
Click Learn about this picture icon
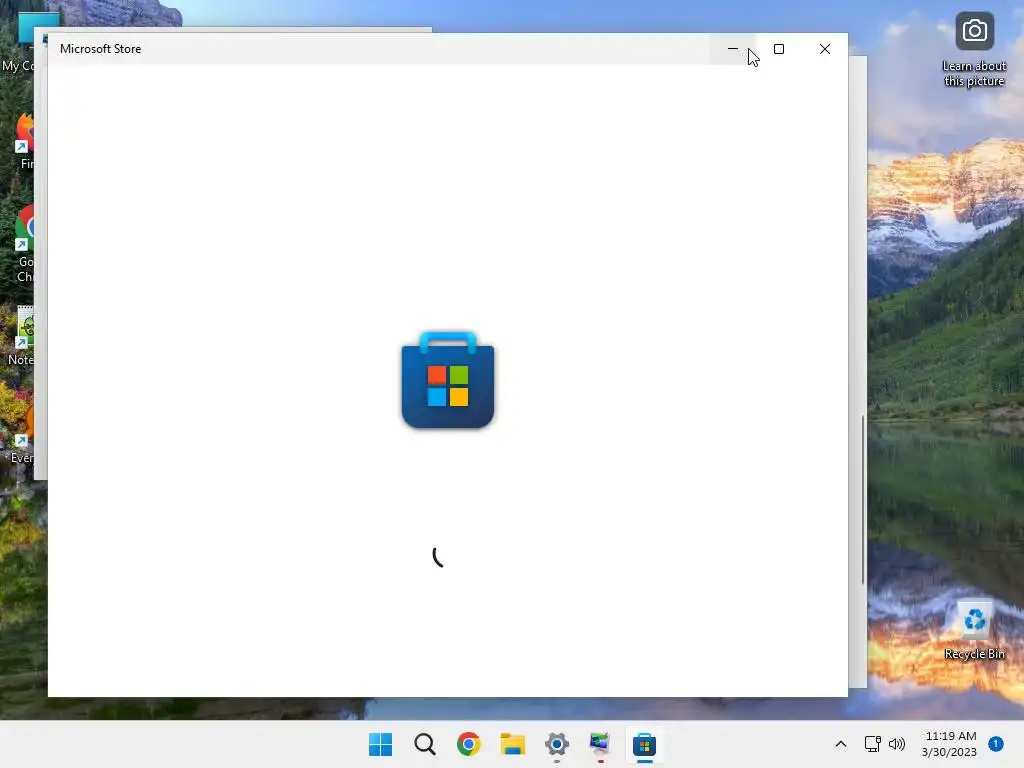pos(974,50)
